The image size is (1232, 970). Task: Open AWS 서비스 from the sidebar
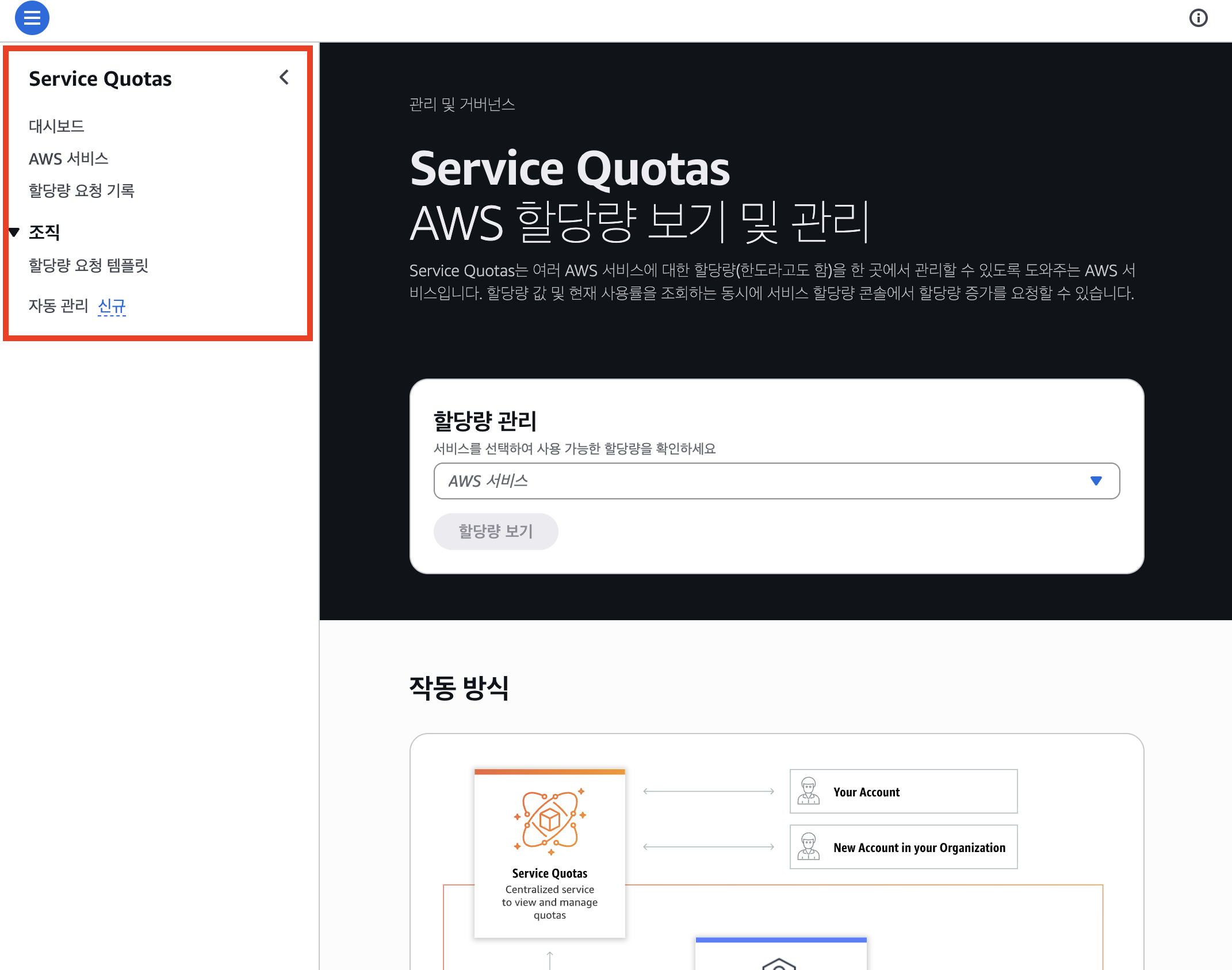tap(68, 158)
